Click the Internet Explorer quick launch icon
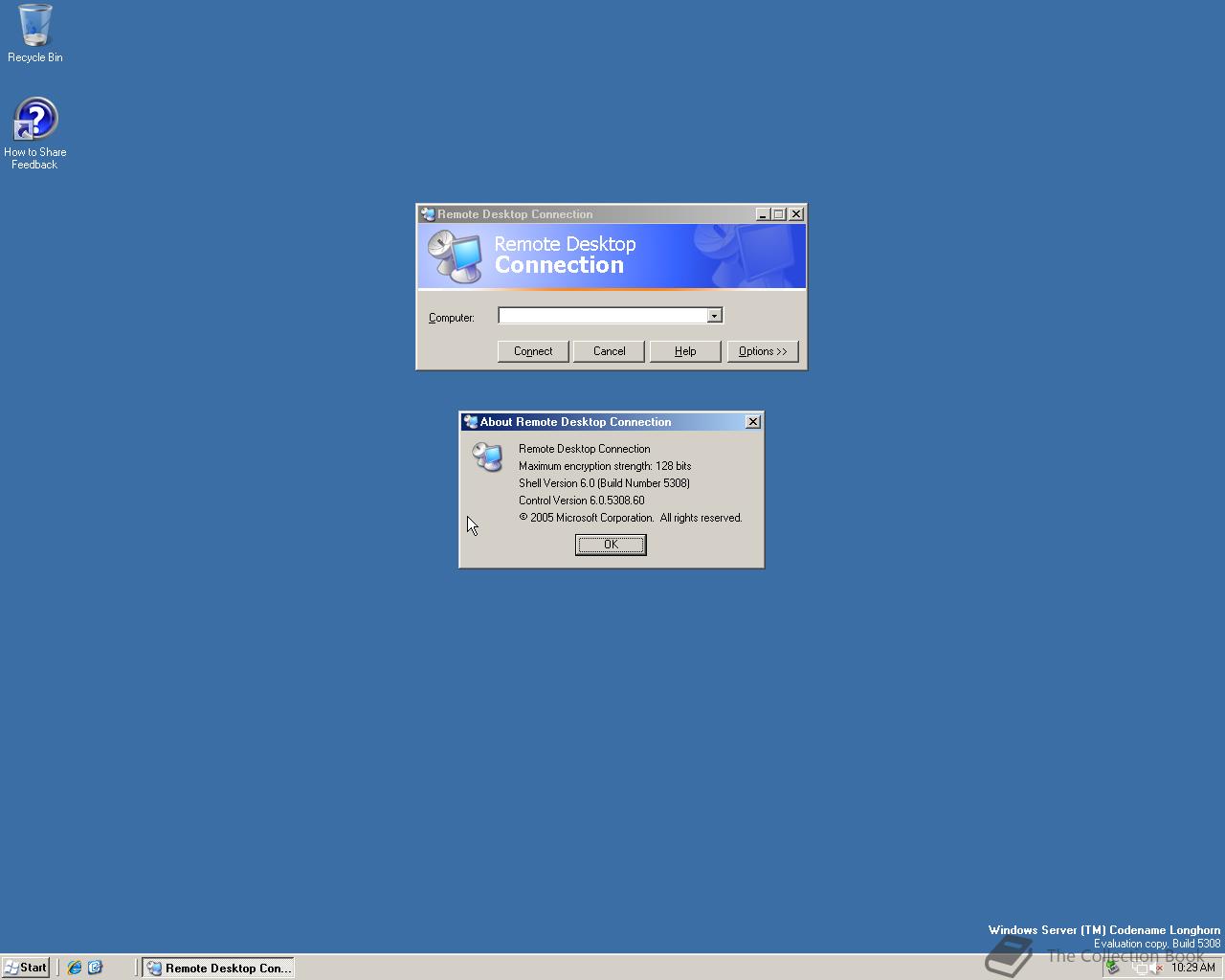 [74, 968]
